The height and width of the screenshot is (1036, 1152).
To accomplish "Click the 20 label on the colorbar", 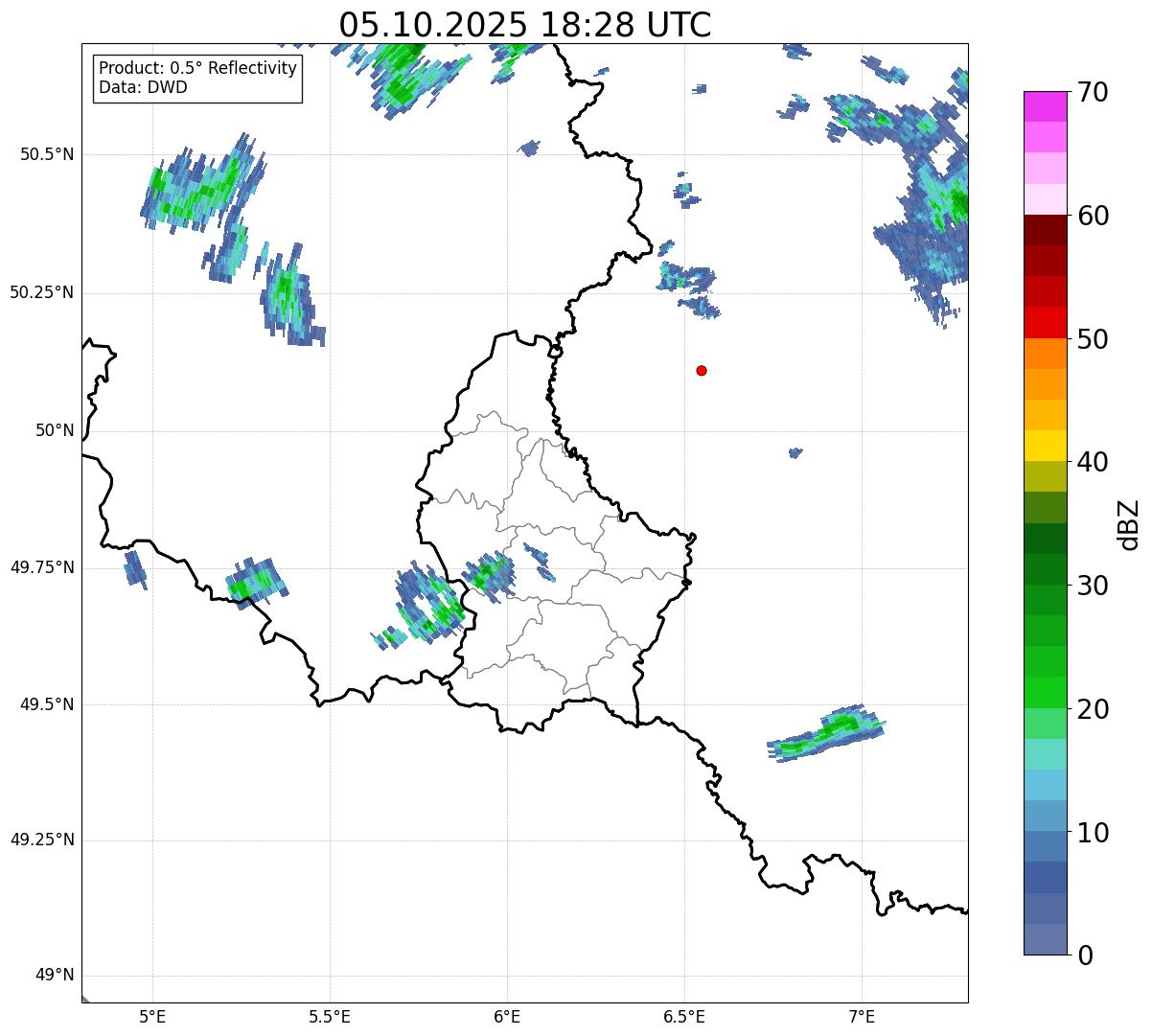I will coord(1092,709).
